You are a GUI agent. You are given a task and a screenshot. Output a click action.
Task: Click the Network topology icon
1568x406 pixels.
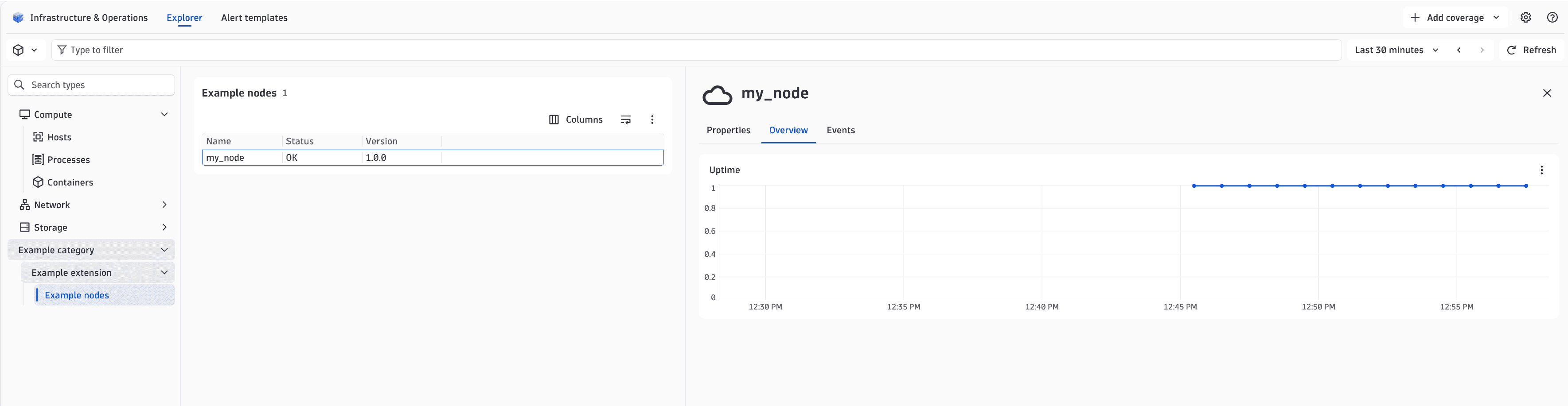(x=25, y=204)
